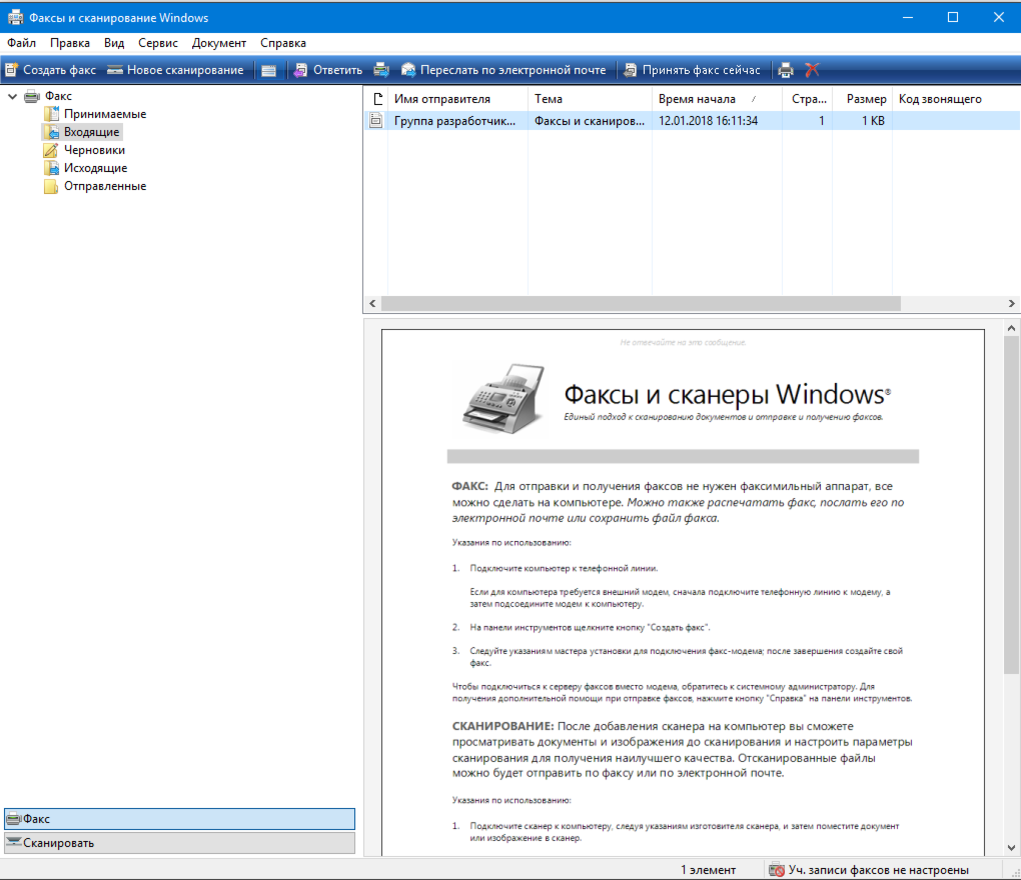Screen dimensions: 1021x880
Task: Open the Файл menu
Action: tap(21, 43)
